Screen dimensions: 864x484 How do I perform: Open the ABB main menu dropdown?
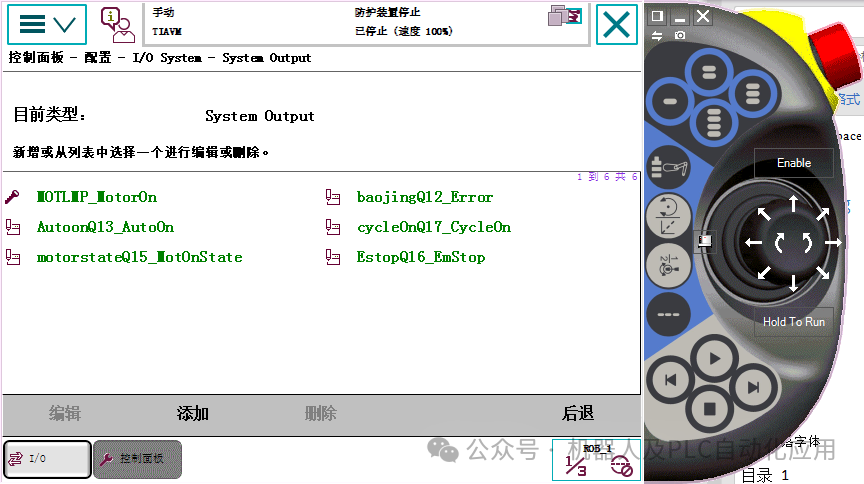(x=47, y=24)
